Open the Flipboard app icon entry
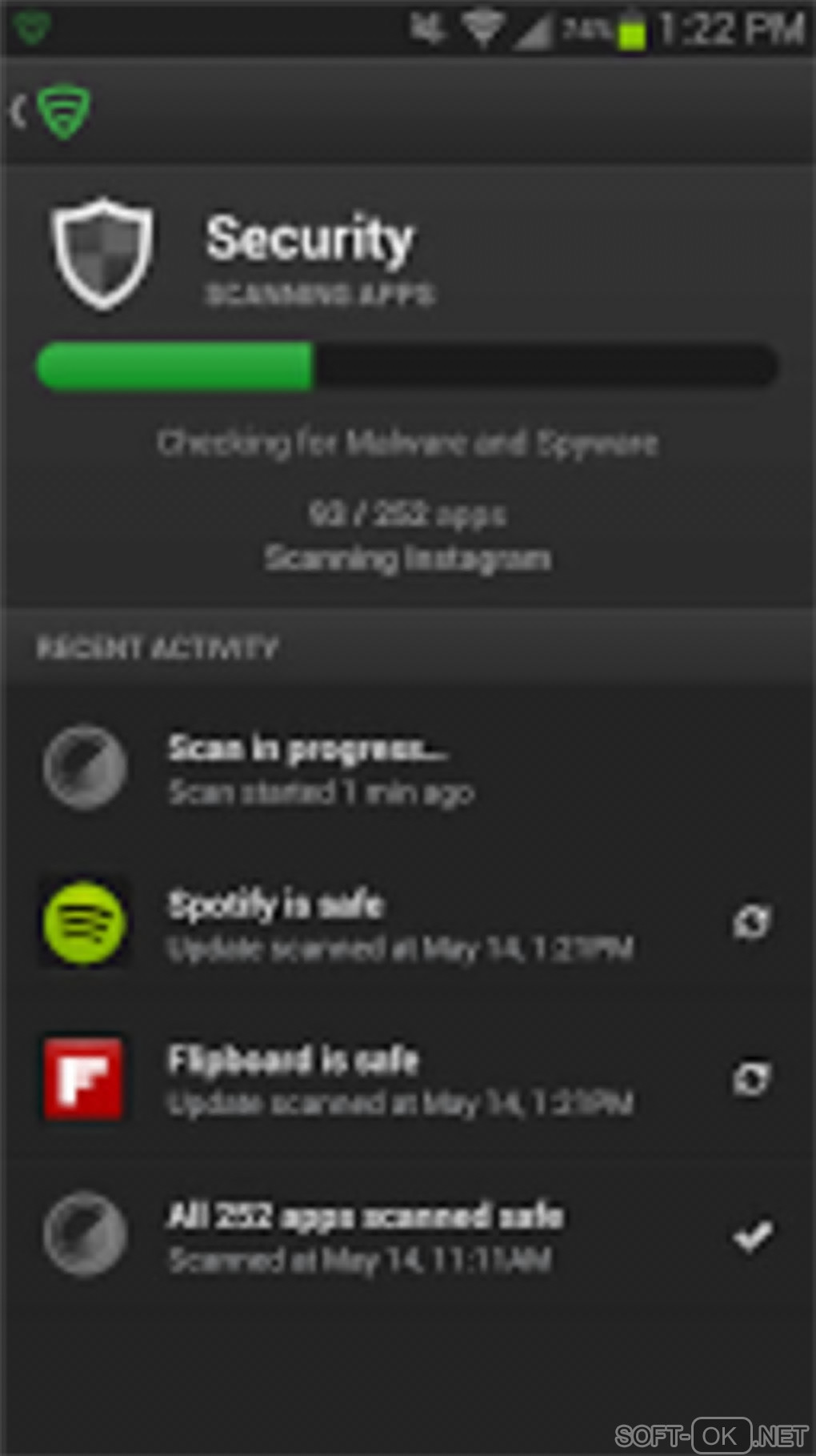 (x=84, y=1077)
